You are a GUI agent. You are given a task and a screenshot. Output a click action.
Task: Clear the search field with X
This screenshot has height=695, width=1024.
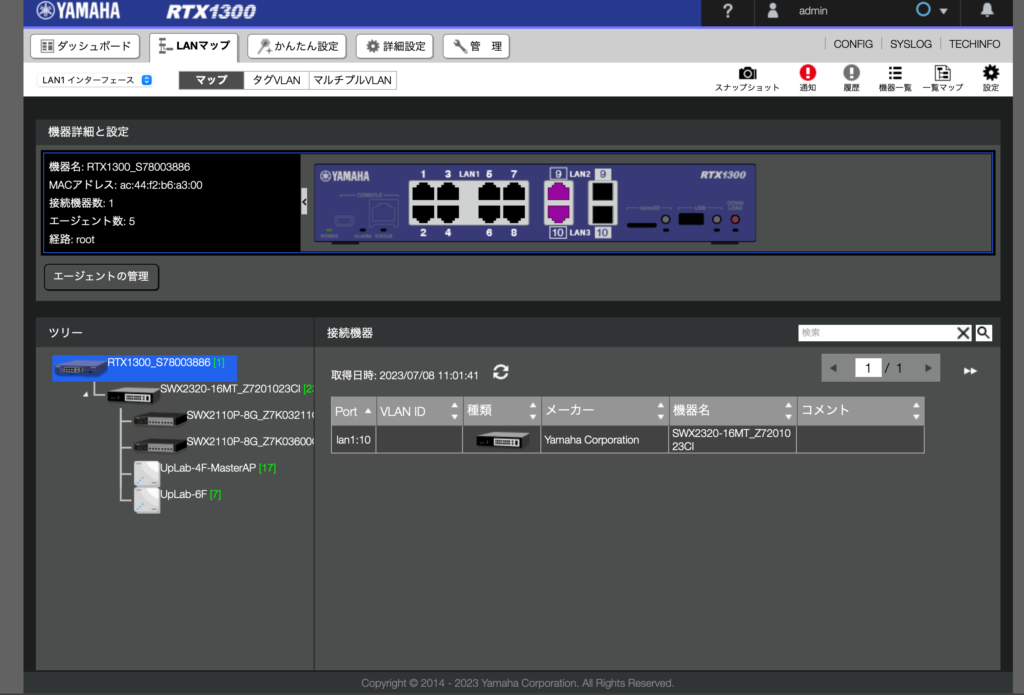pyautogui.click(x=963, y=333)
